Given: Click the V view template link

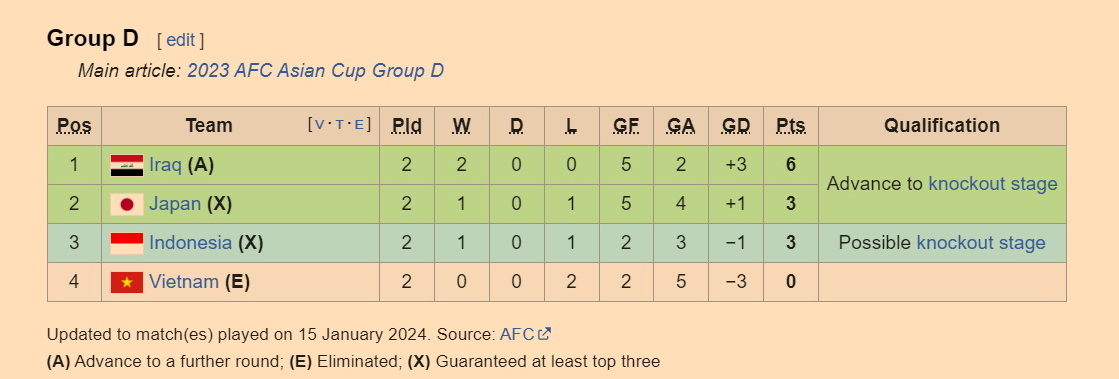Looking at the screenshot, I should pyautogui.click(x=319, y=125).
